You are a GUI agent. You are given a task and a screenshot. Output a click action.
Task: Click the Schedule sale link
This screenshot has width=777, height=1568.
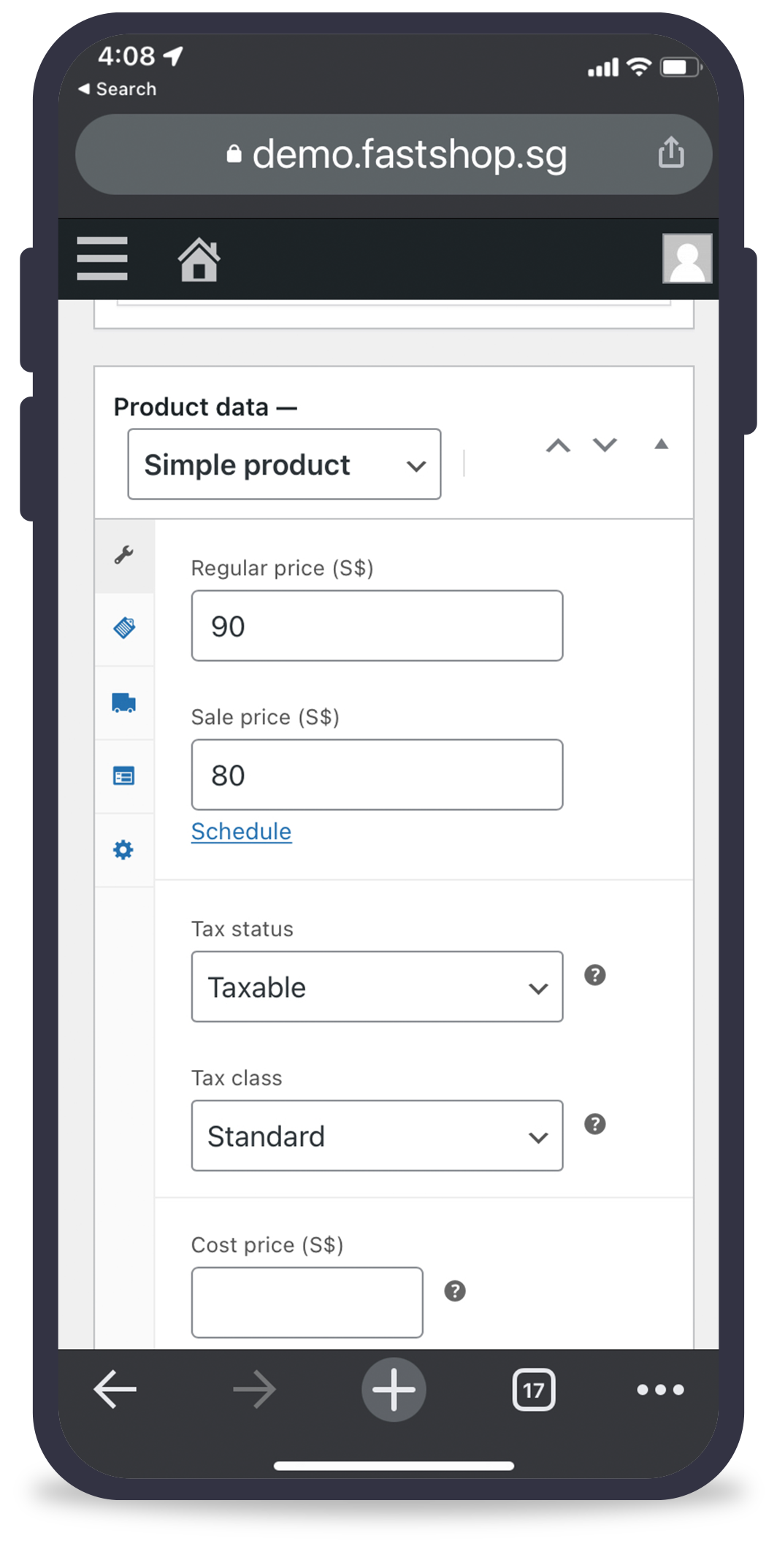(x=241, y=831)
